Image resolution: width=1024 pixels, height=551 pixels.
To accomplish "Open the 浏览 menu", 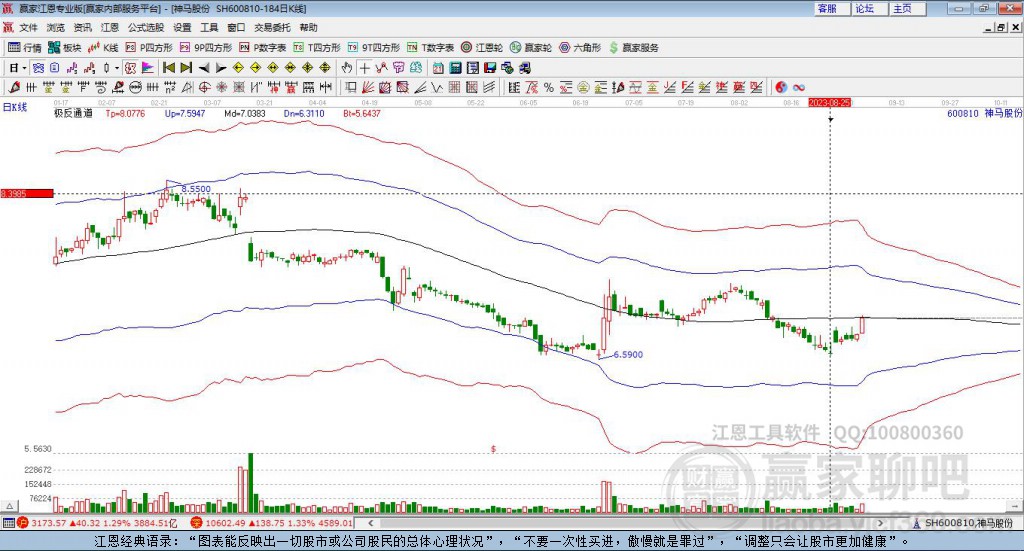I will click(x=56, y=27).
